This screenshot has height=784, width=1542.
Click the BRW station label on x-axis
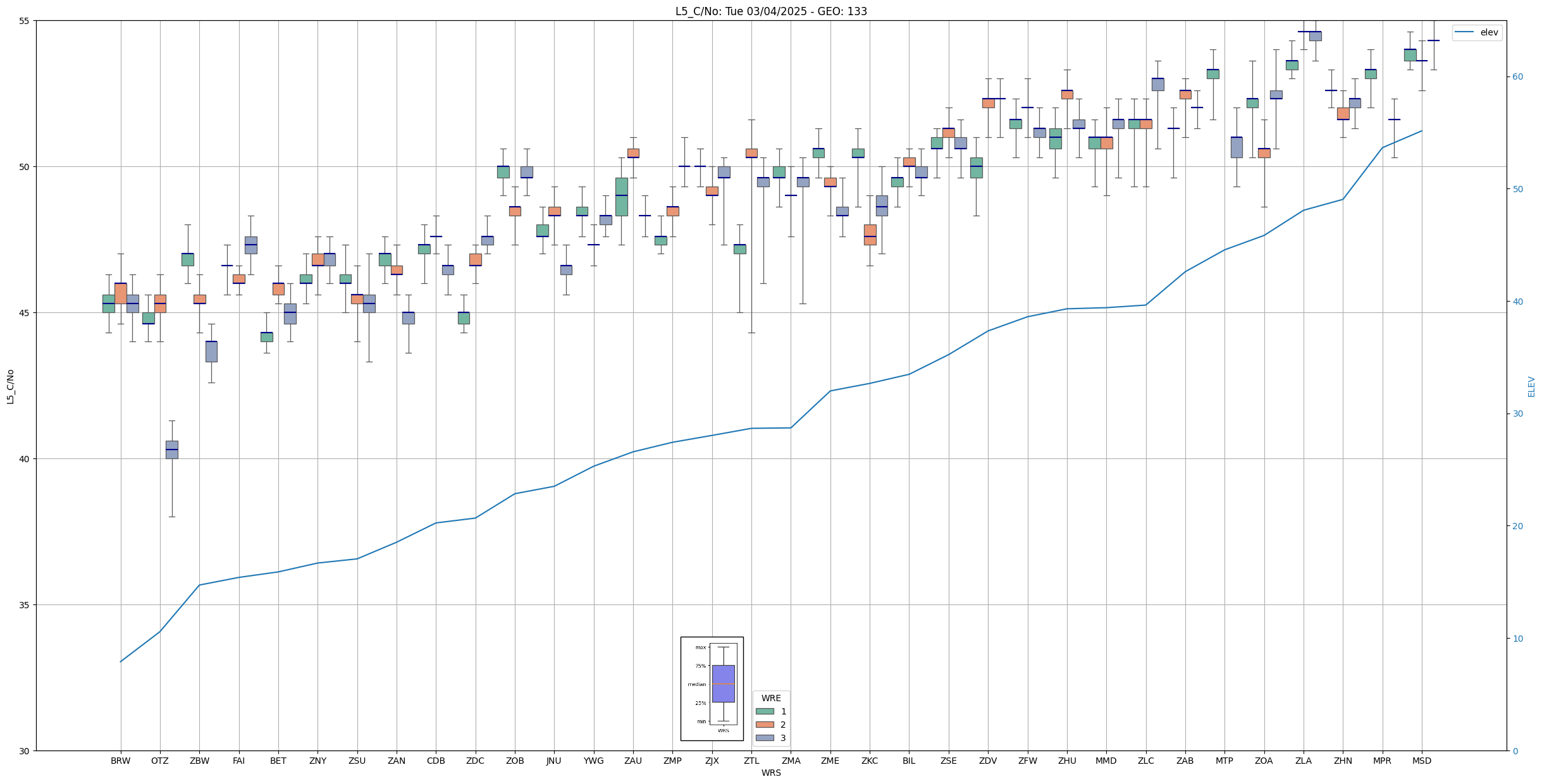(x=120, y=761)
